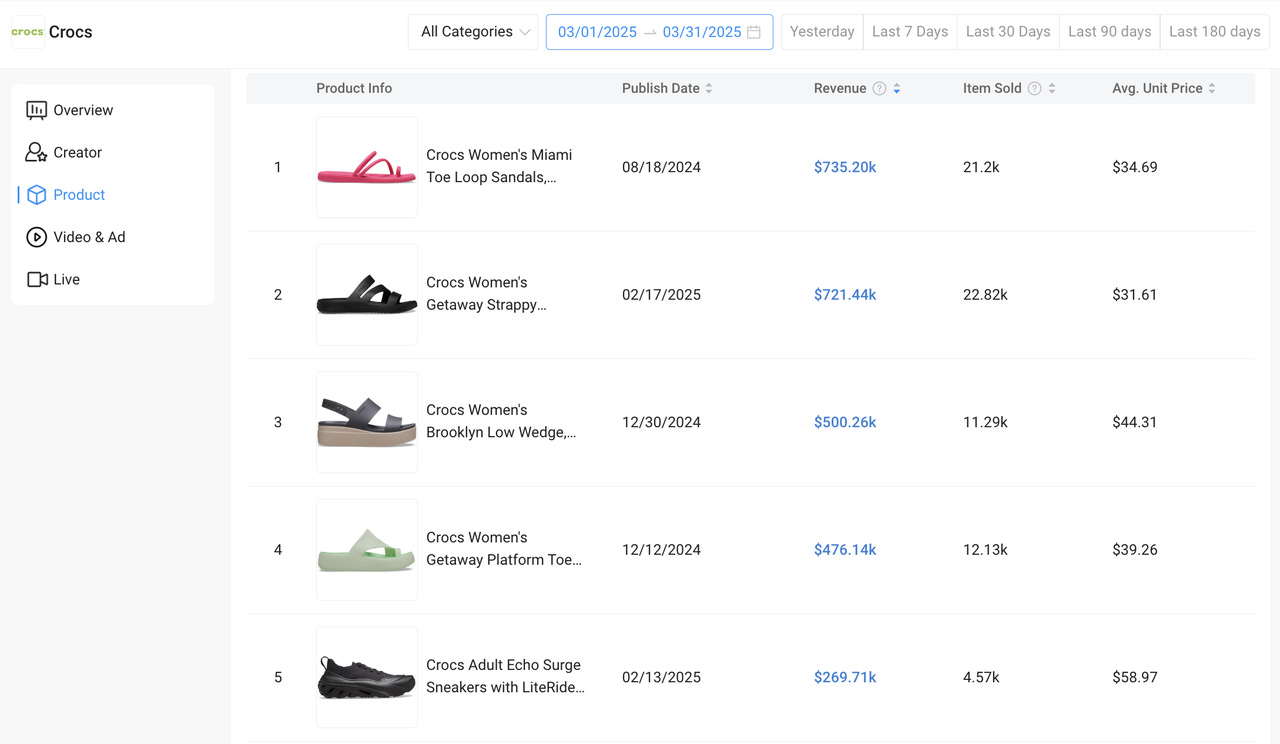Sort by Publish Date using its arrows
Screen dimensions: 1280x744
(x=709, y=88)
